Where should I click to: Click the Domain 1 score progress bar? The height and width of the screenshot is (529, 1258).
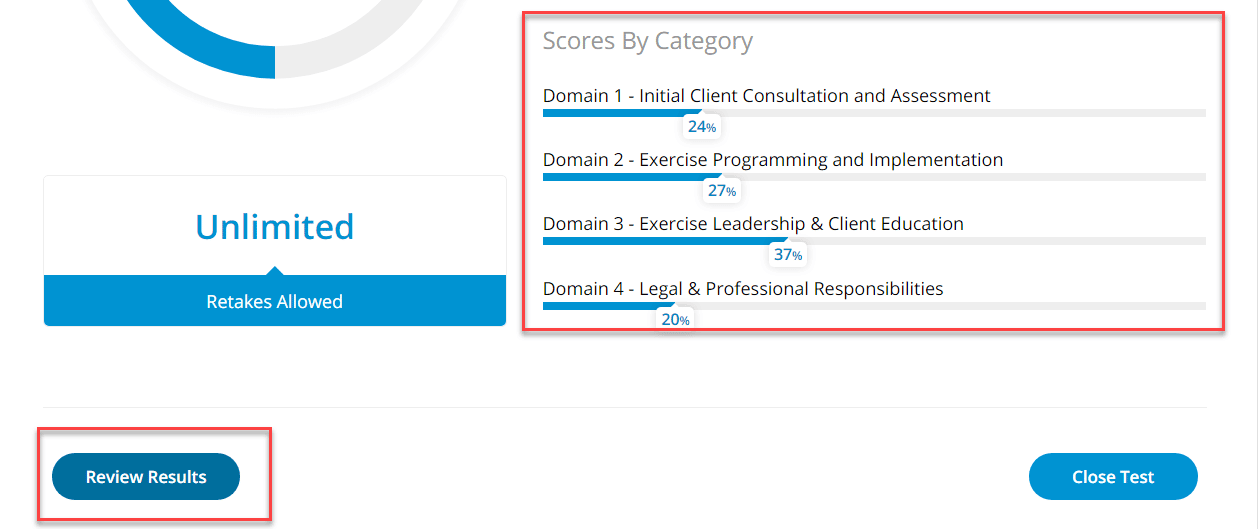click(x=873, y=113)
